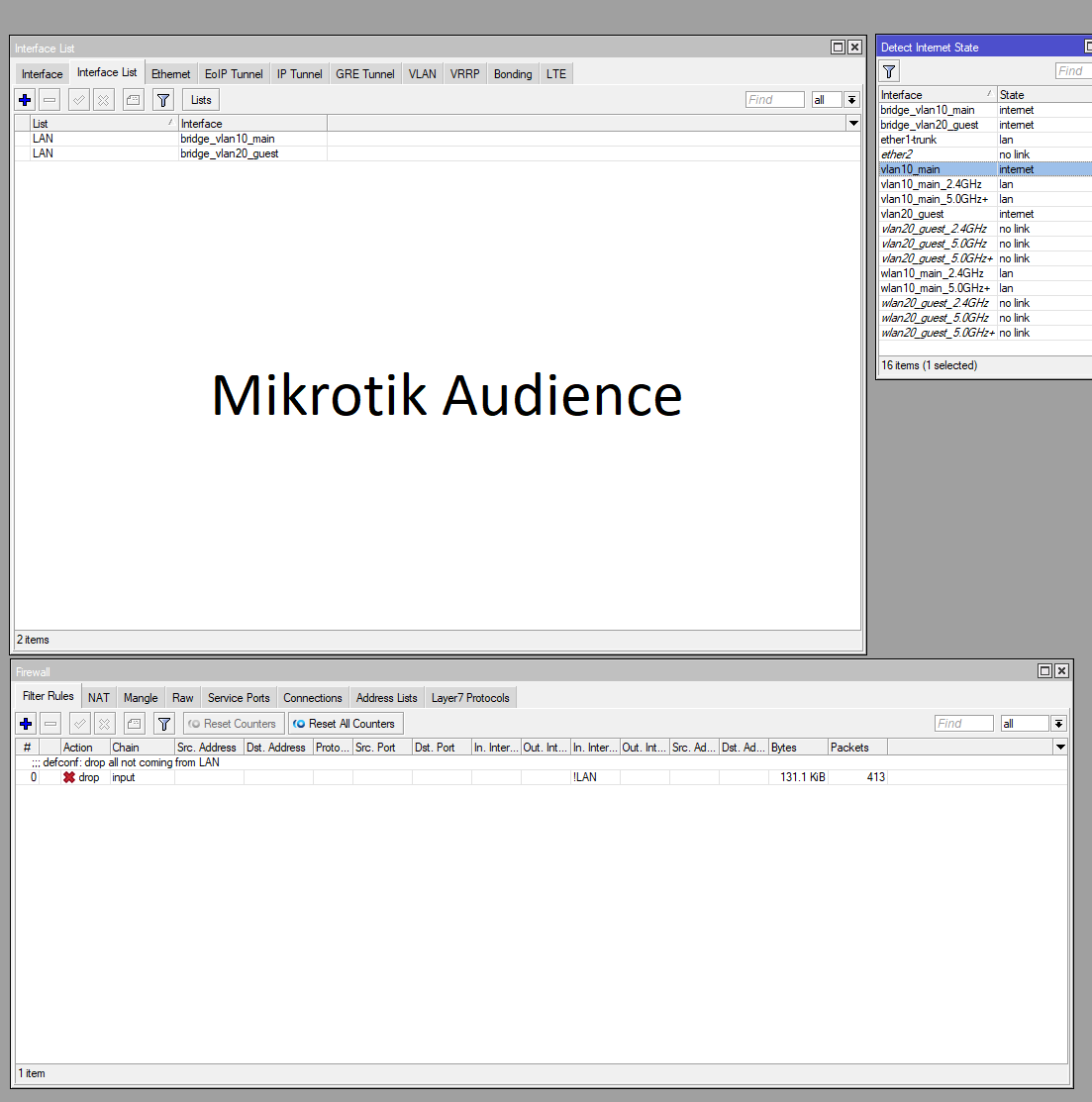Screen dimensions: 1092x1102
Task: Sort Detect Internet State by State column
Action: (x=1044, y=95)
